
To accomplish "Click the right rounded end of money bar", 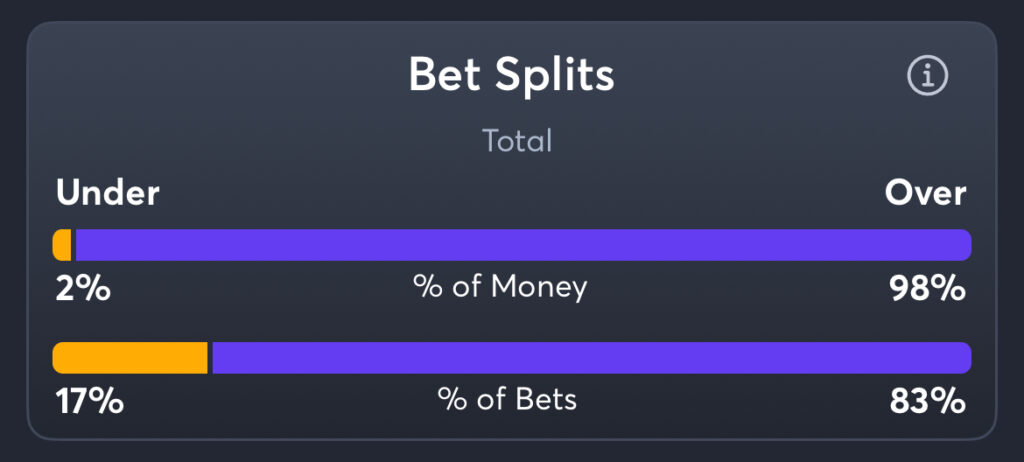I will click(967, 245).
